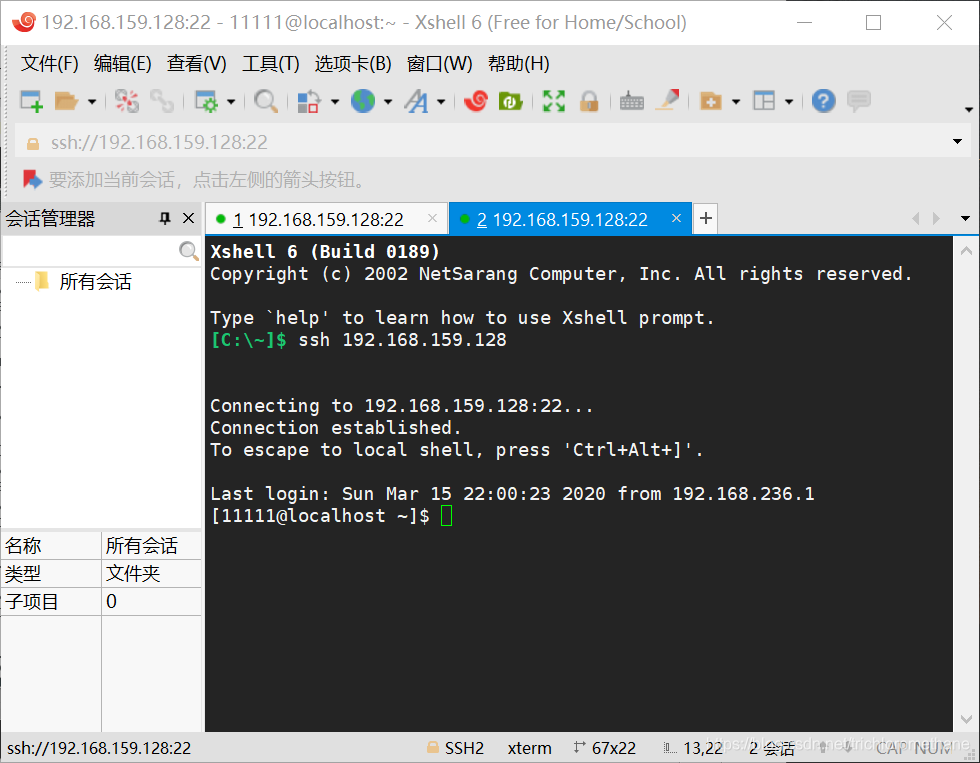Open the 查看(V) menu

196,64
